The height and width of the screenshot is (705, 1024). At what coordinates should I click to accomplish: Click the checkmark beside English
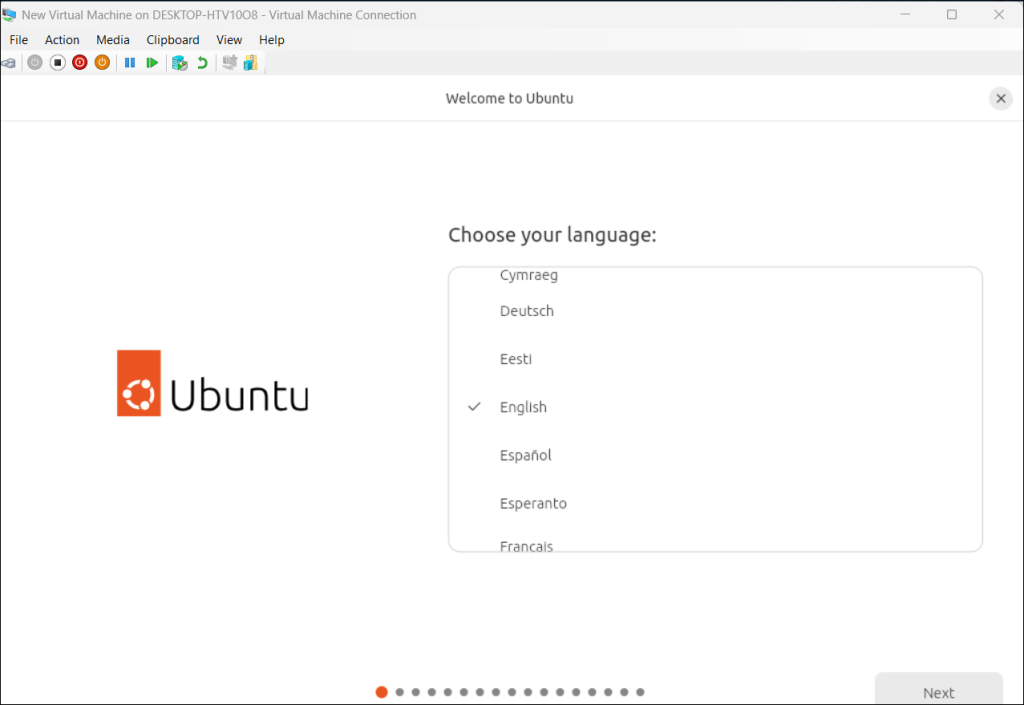click(474, 407)
